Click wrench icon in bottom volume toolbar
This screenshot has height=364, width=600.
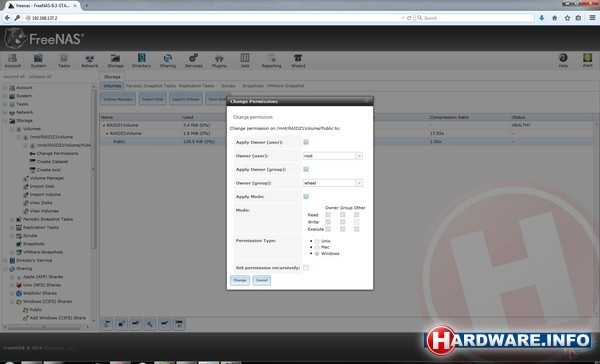[x=150, y=324]
